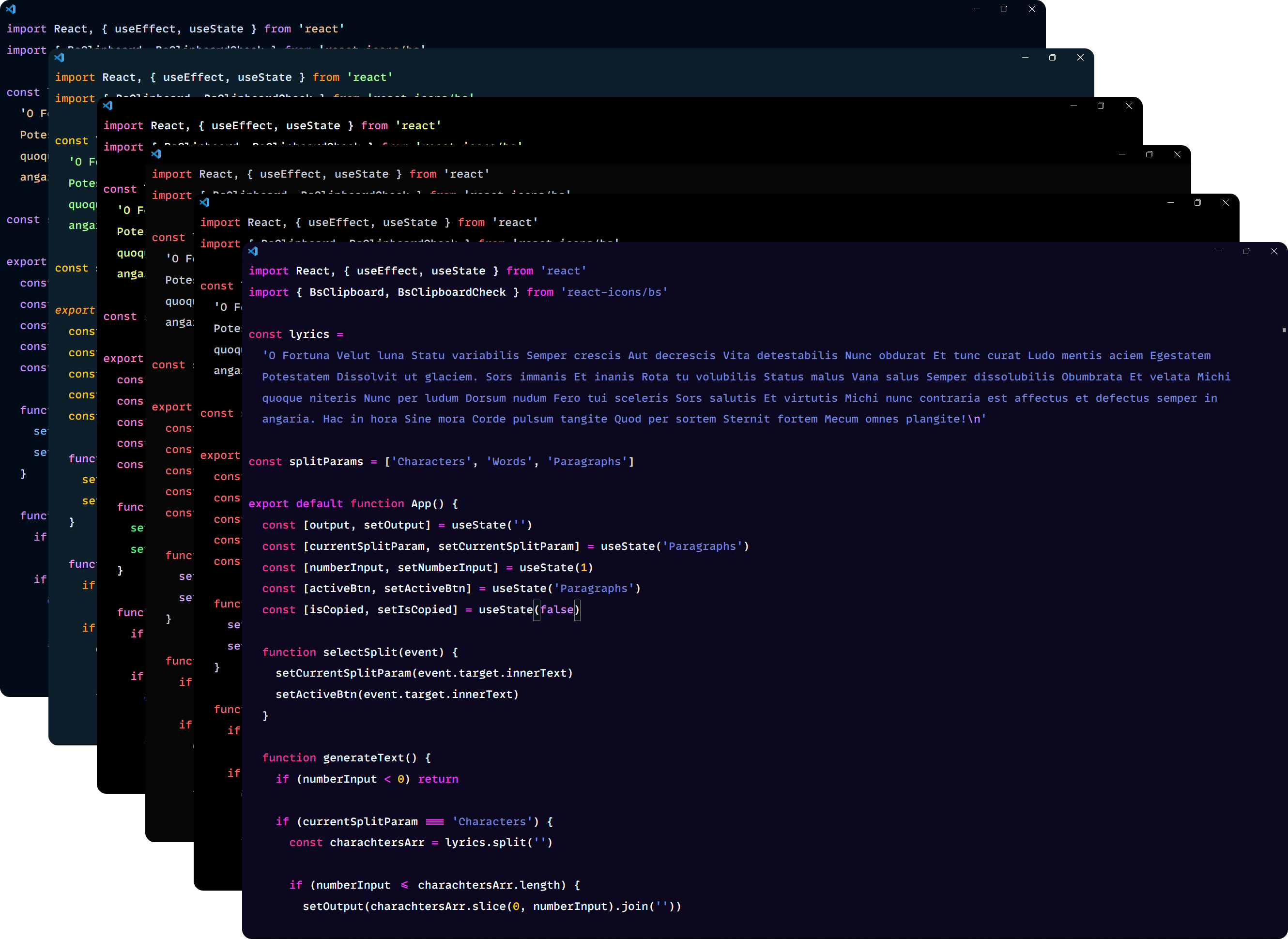Minimize the third window from the back
Screen dimensions: 1288x939
(1073, 106)
